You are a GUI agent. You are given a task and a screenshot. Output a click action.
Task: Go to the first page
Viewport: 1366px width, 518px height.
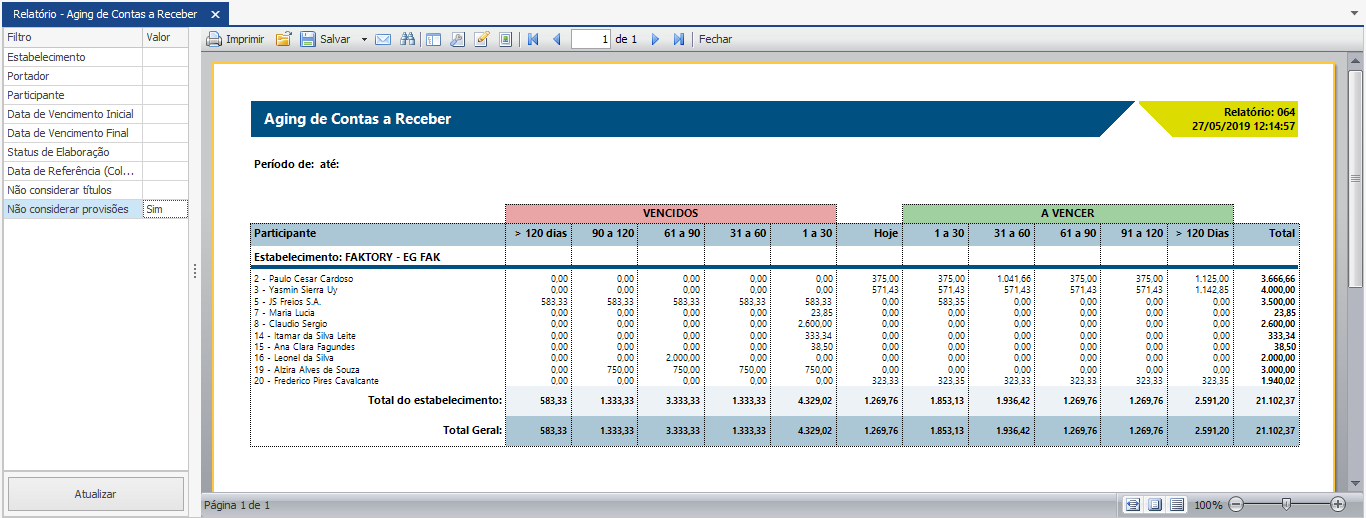[533, 39]
